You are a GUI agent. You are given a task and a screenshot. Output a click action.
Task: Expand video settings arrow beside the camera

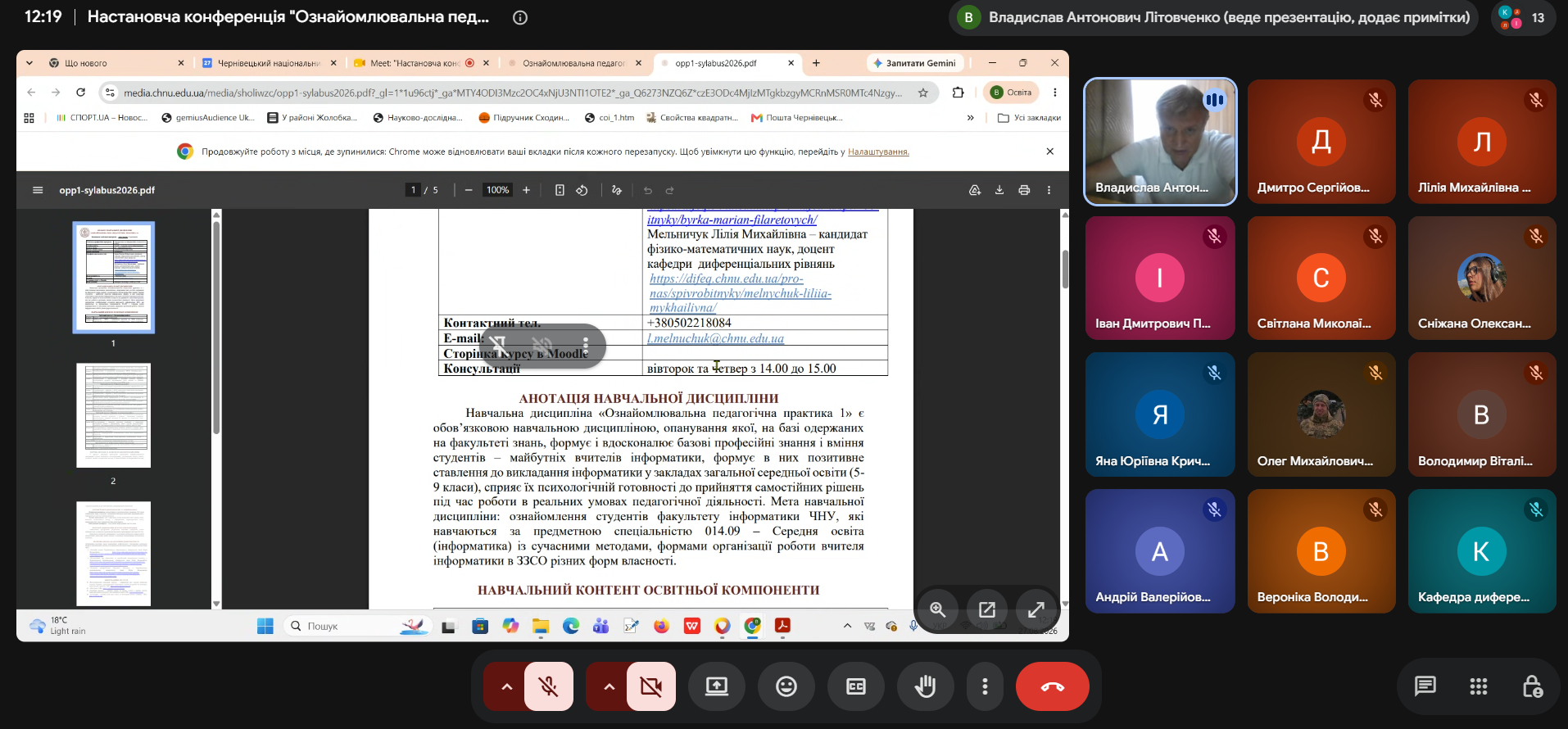click(x=609, y=686)
